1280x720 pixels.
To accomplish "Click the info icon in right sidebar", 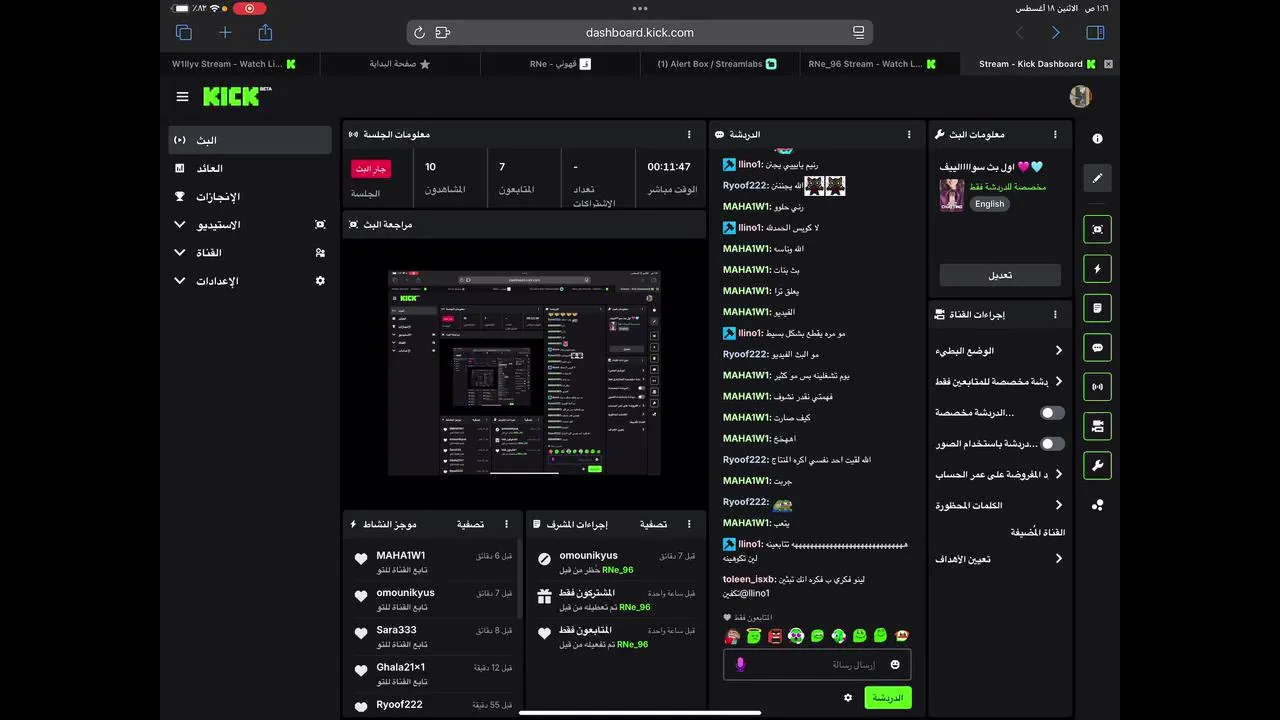I will coord(1097,139).
